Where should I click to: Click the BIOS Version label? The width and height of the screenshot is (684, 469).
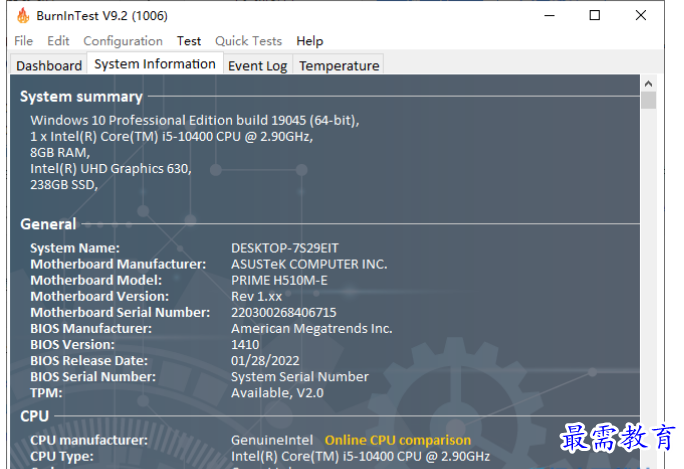72,345
